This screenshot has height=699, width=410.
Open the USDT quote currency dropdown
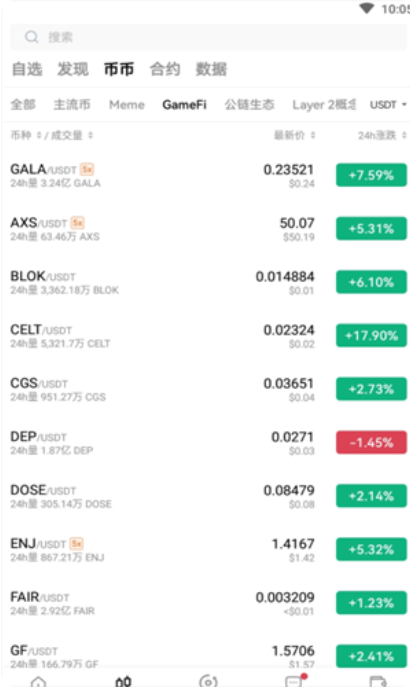(x=388, y=105)
